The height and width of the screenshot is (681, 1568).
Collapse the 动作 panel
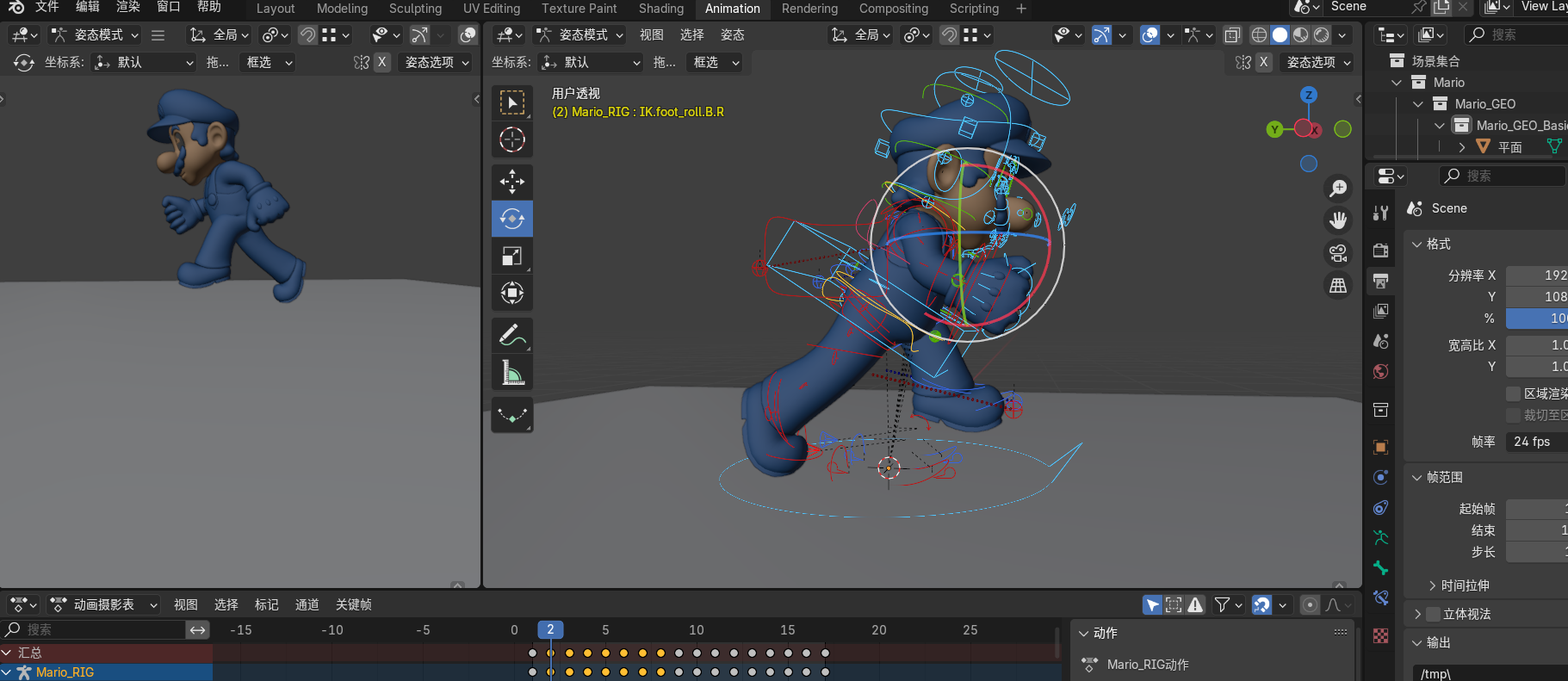point(1083,633)
